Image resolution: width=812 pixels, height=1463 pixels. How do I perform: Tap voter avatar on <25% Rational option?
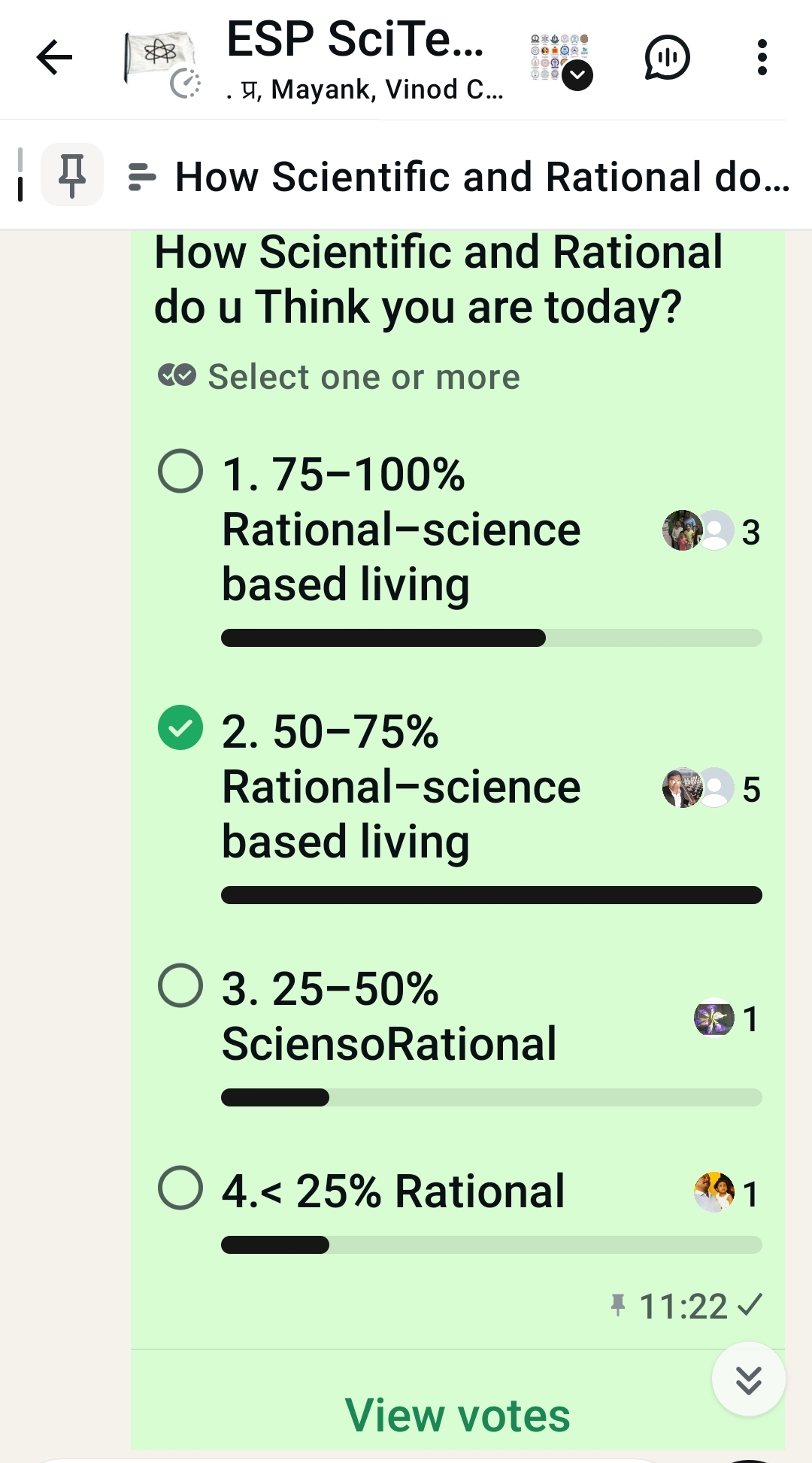[x=714, y=1191]
